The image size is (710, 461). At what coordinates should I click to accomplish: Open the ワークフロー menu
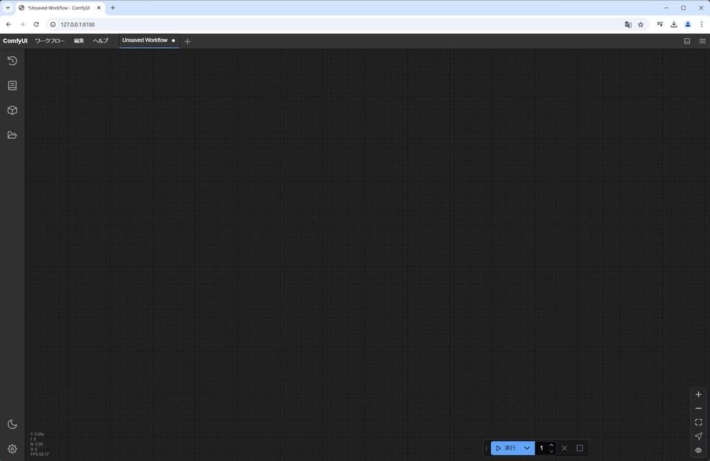click(x=50, y=41)
